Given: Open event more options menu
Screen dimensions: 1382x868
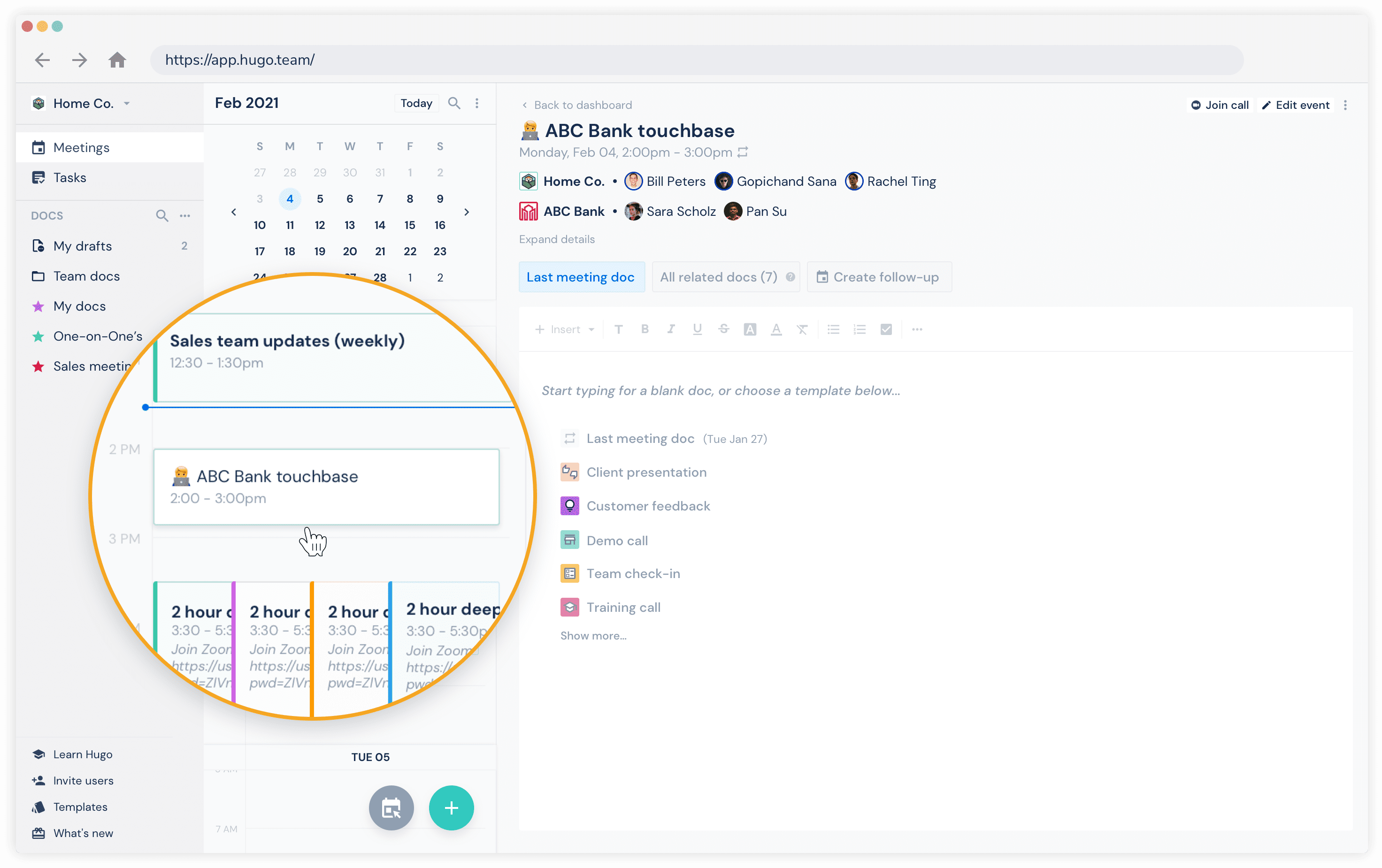Looking at the screenshot, I should [1345, 105].
